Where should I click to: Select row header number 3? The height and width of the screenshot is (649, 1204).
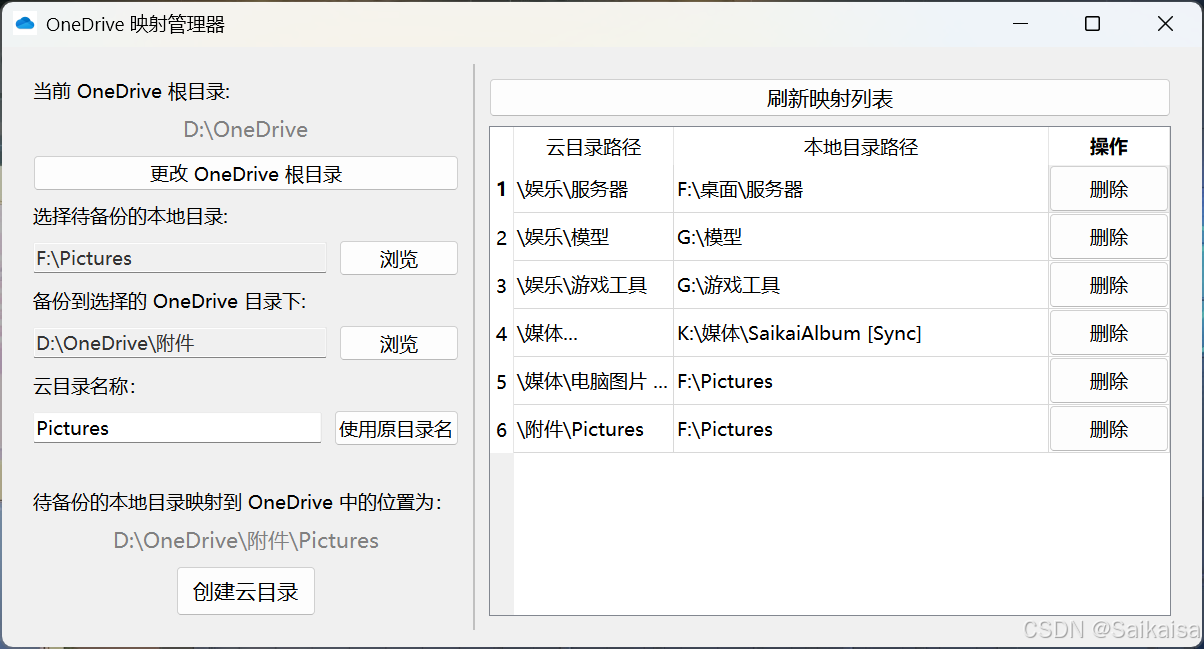502,285
